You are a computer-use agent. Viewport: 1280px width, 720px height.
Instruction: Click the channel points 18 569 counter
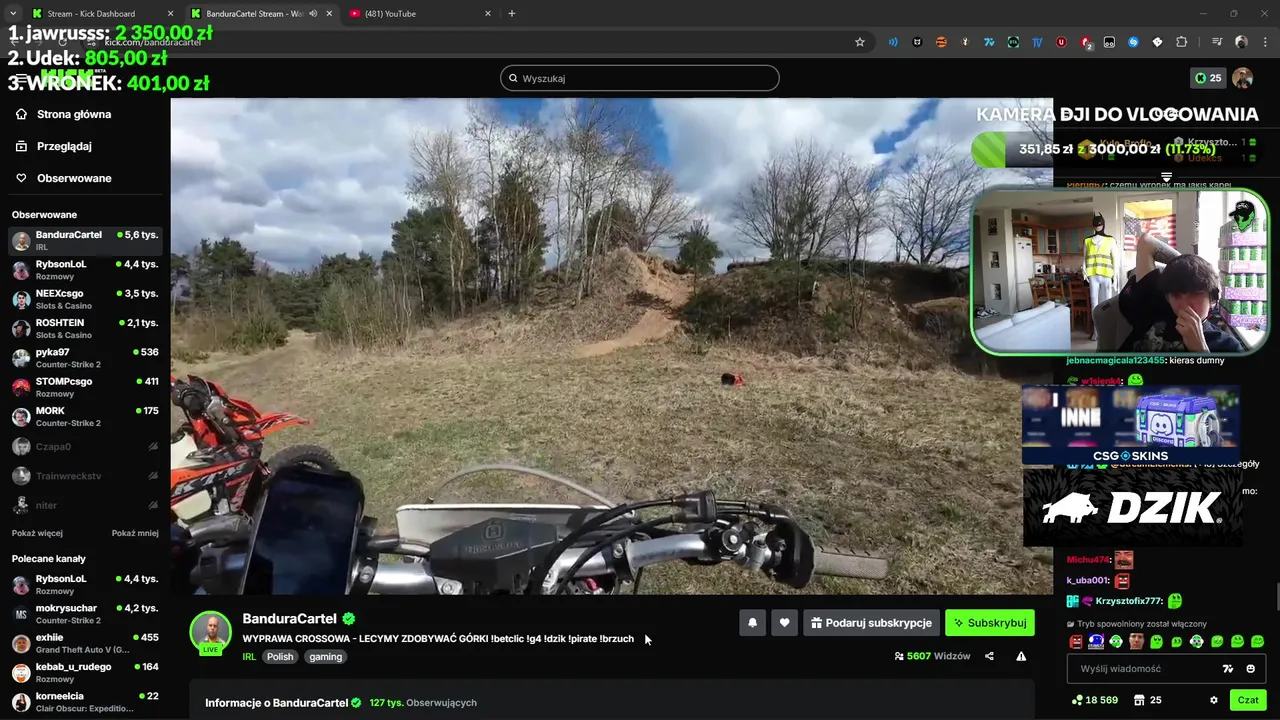[1094, 700]
